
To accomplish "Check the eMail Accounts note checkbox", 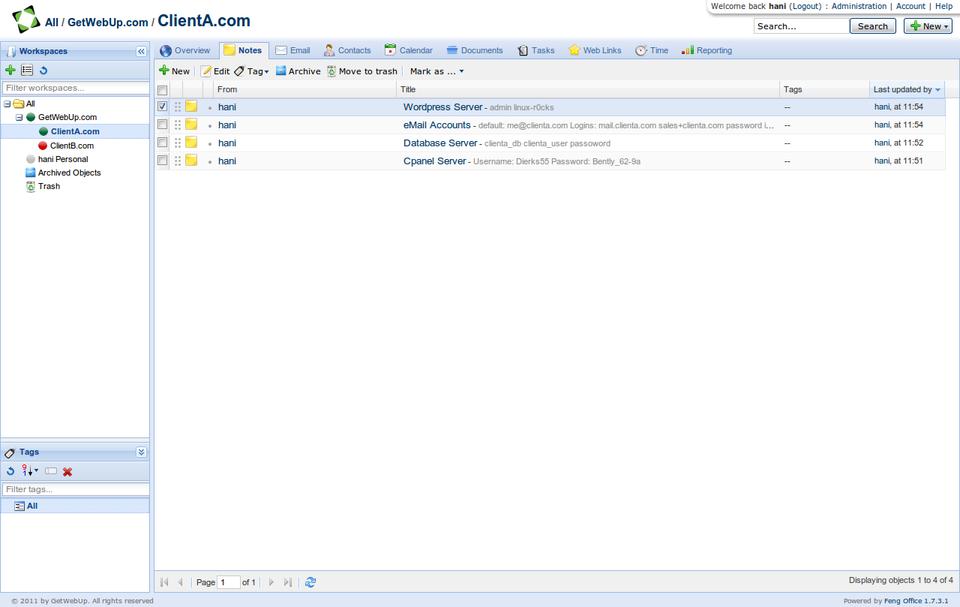I will pyautogui.click(x=162, y=125).
